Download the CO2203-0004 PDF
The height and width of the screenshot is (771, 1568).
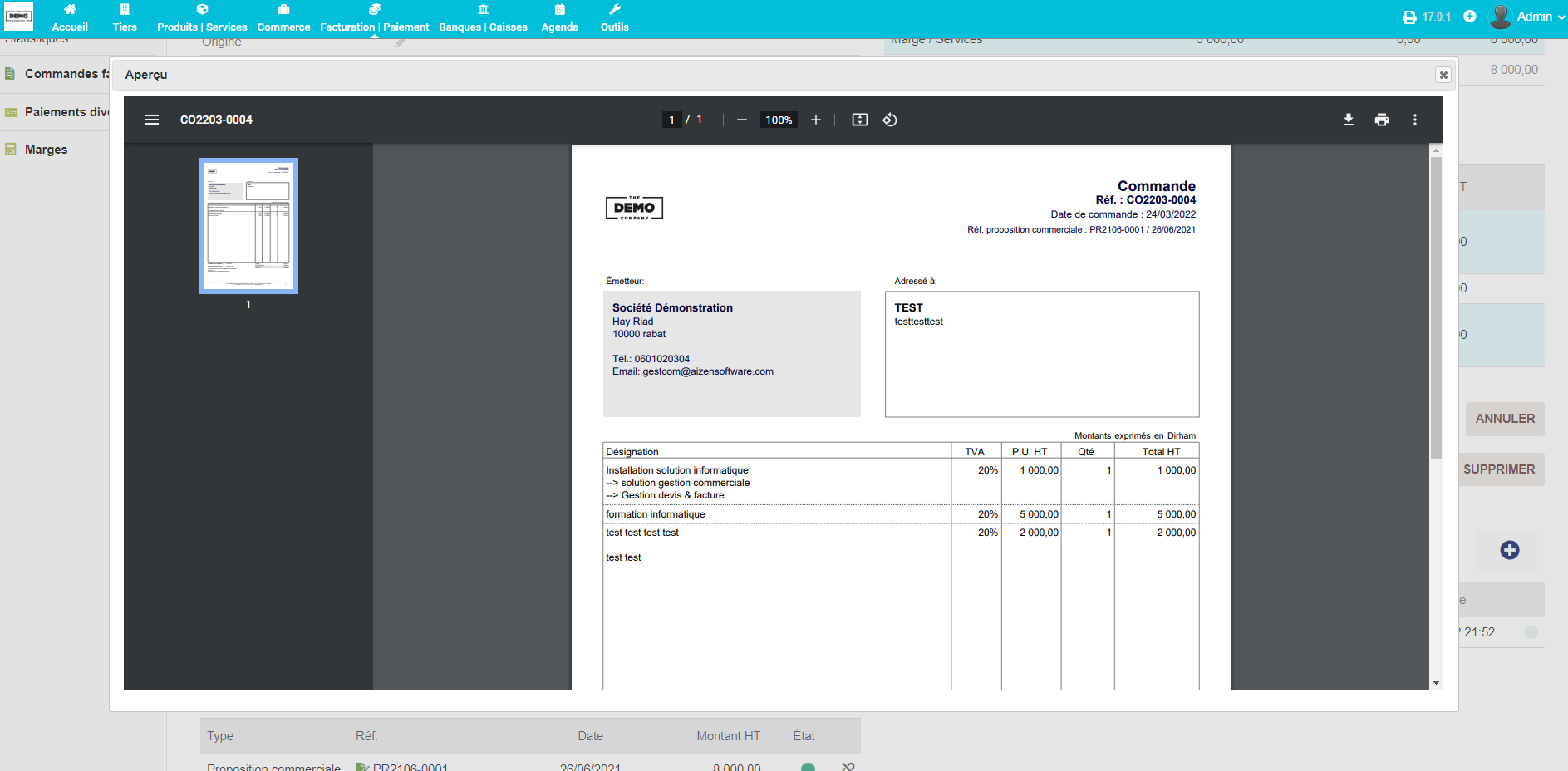[1349, 120]
